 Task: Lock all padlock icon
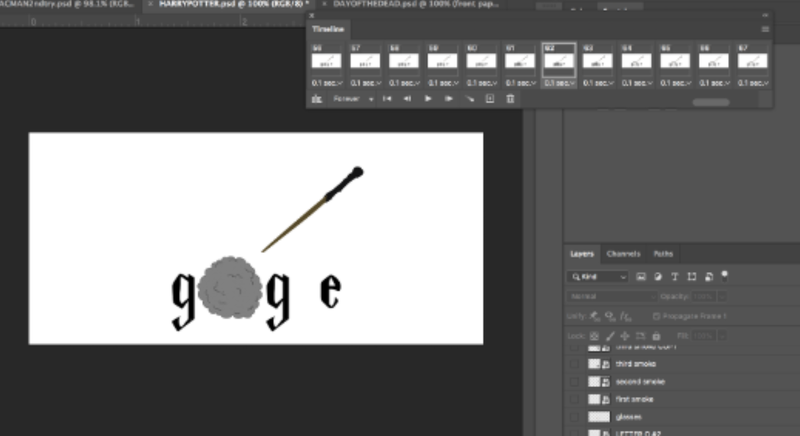657,336
